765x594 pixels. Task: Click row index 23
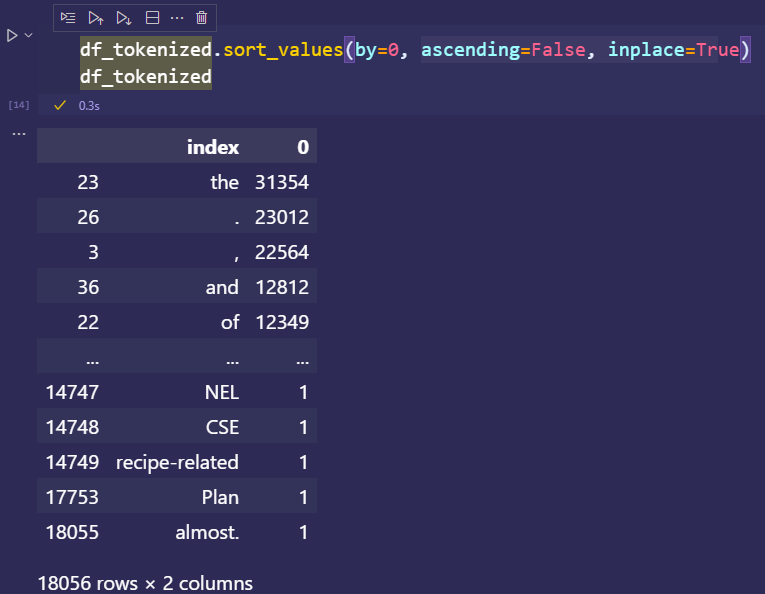[88, 182]
